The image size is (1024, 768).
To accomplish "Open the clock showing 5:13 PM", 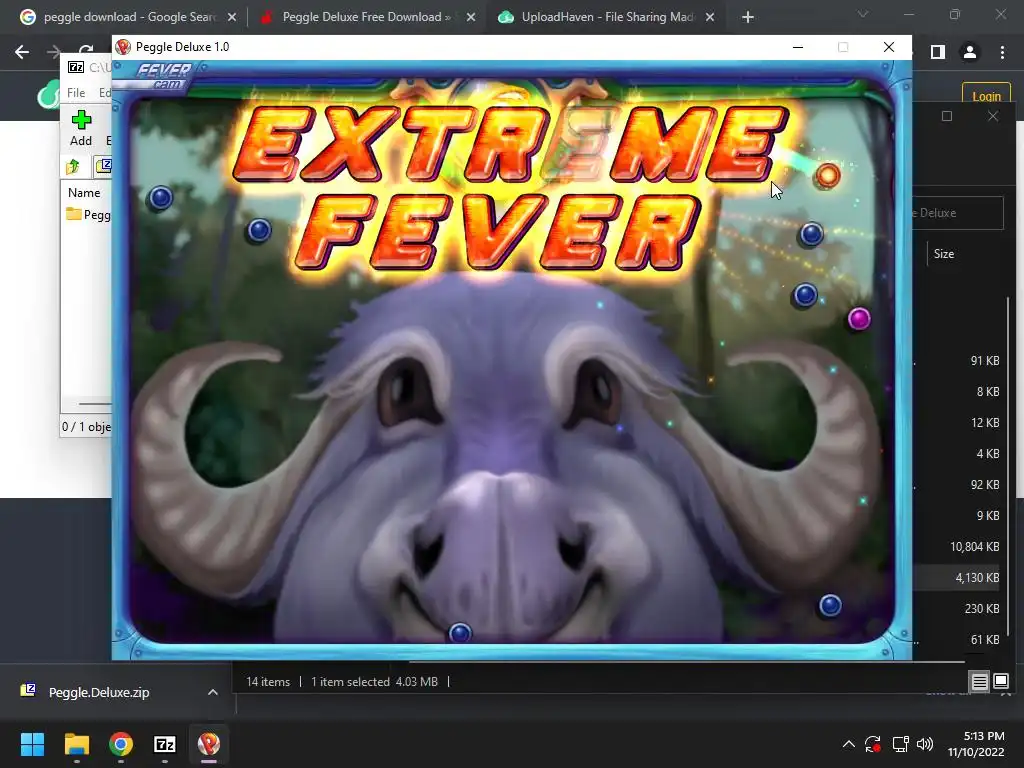I will coord(976,744).
